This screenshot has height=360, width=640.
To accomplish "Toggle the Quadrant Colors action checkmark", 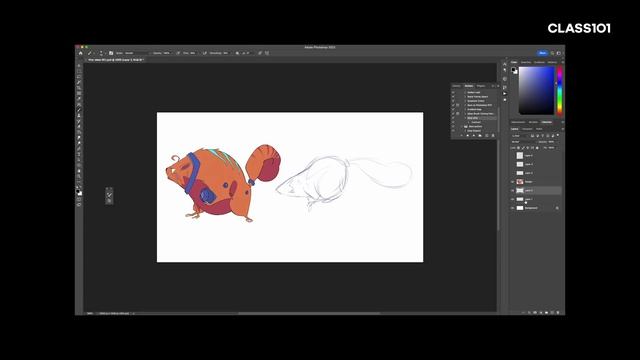I will click(x=453, y=101).
